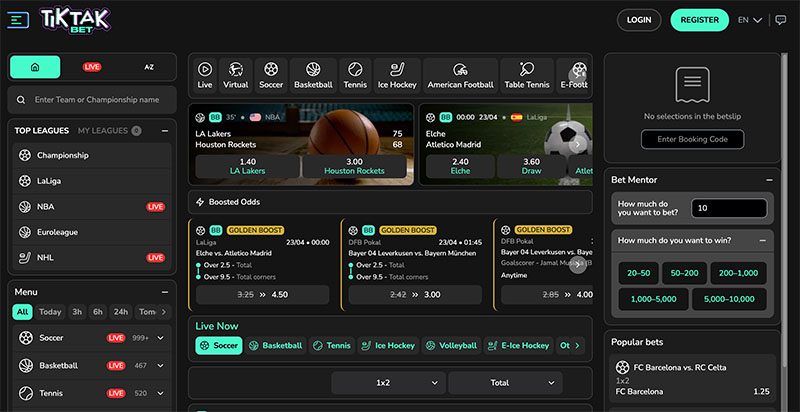Switch to the A-Z sidebar tab

pos(149,67)
